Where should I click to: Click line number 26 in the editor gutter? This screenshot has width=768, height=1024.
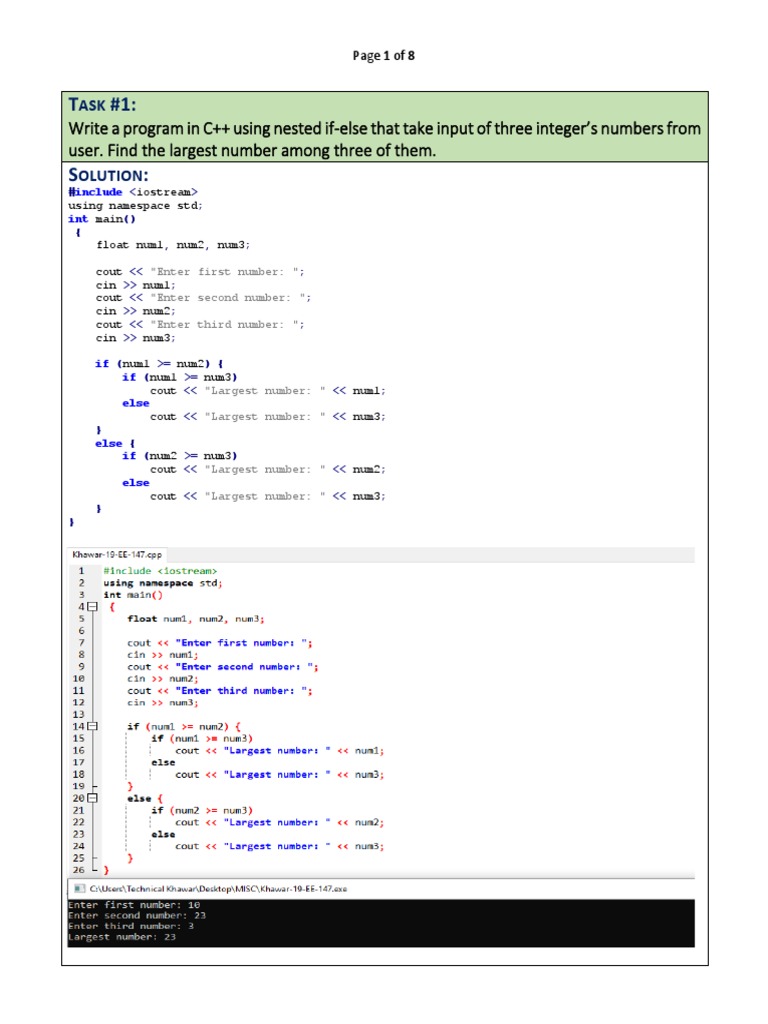tap(79, 870)
